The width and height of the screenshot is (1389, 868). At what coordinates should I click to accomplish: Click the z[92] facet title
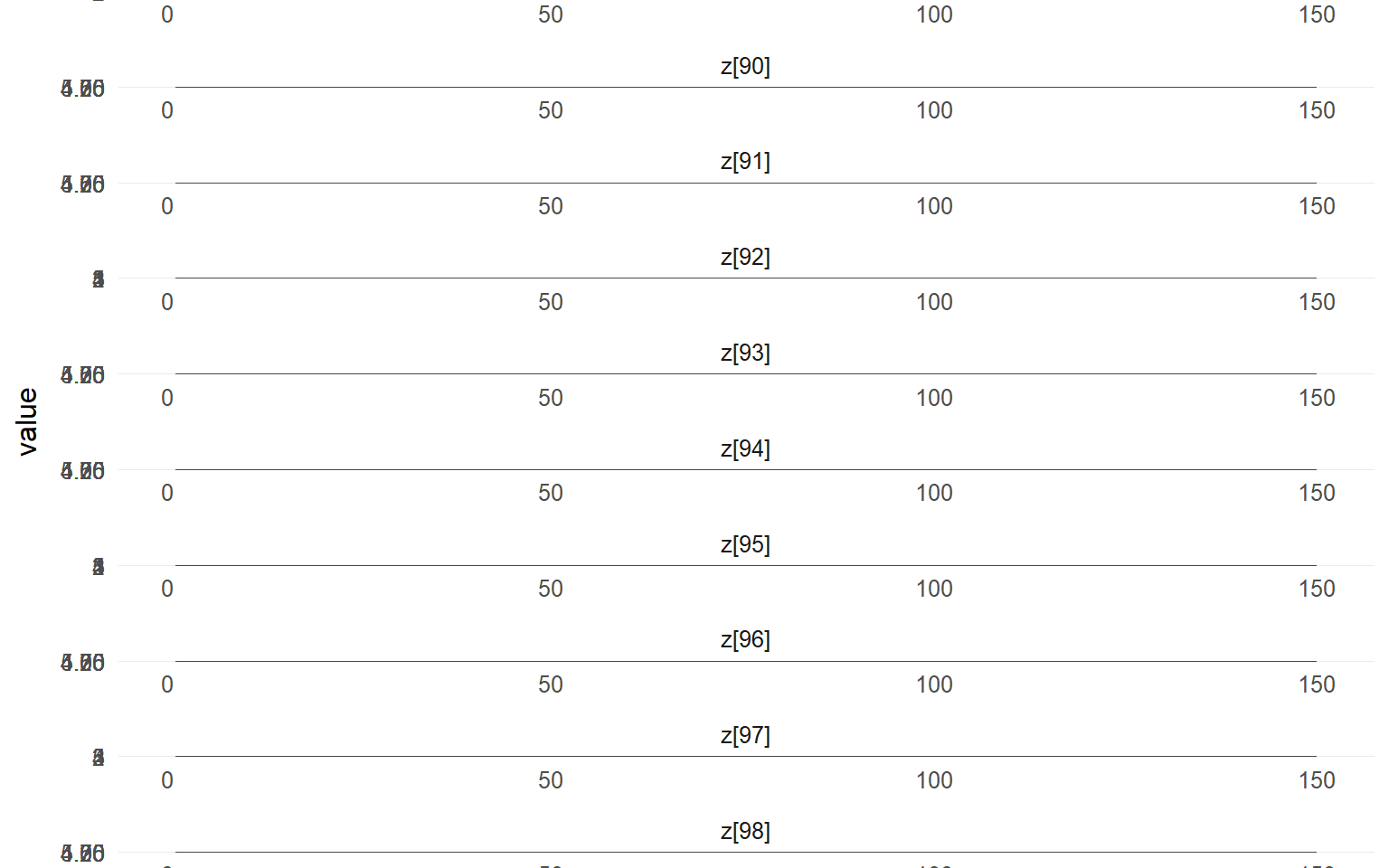tap(745, 258)
